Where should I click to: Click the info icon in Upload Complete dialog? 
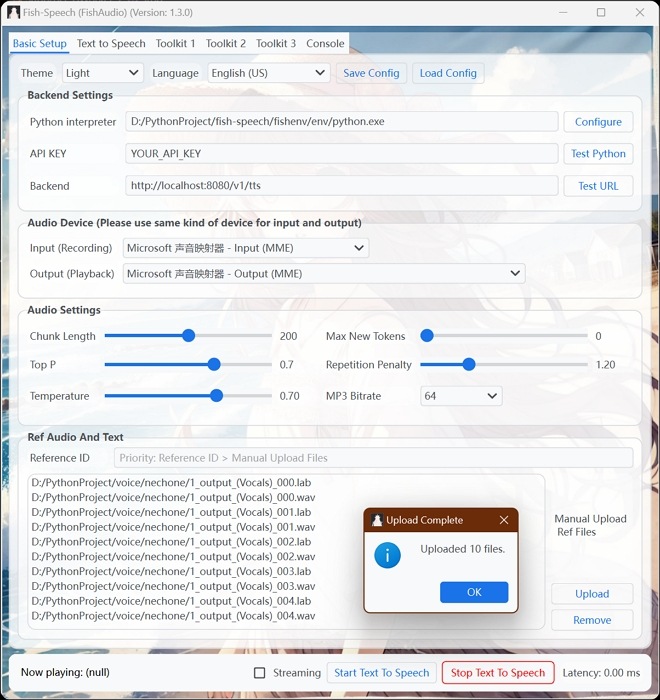coord(387,554)
